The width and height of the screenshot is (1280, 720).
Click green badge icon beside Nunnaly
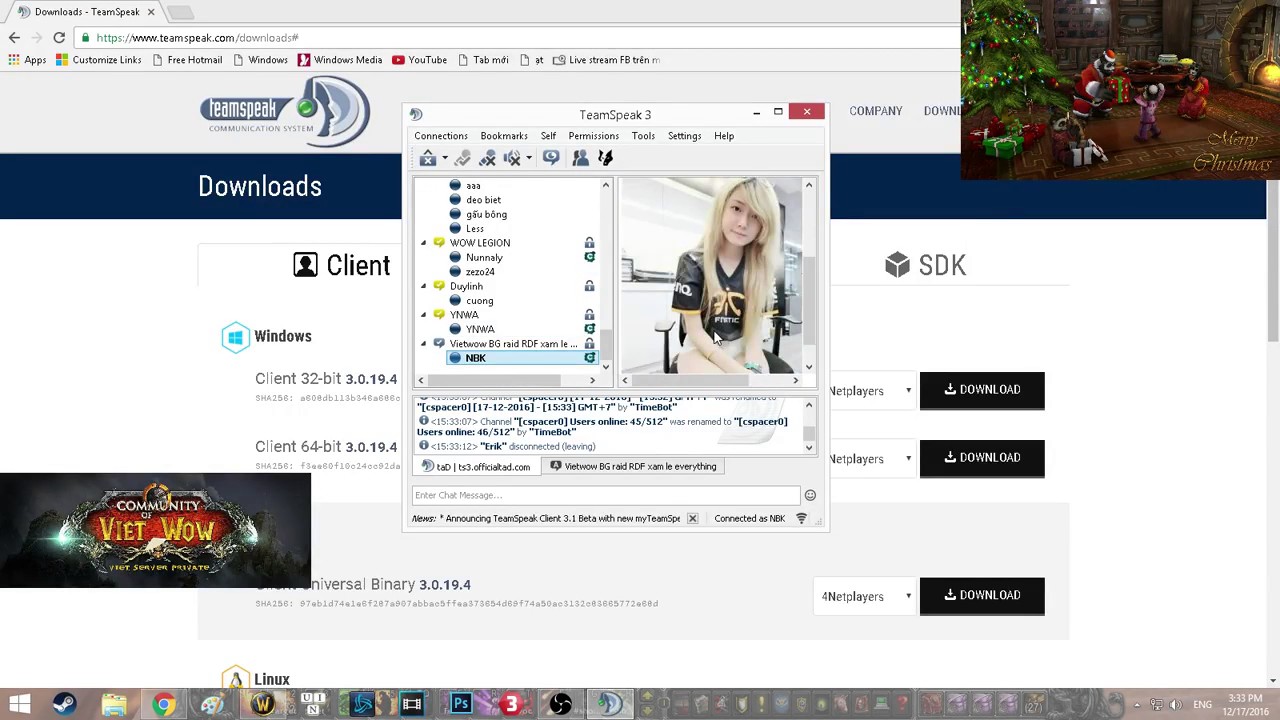click(x=589, y=258)
